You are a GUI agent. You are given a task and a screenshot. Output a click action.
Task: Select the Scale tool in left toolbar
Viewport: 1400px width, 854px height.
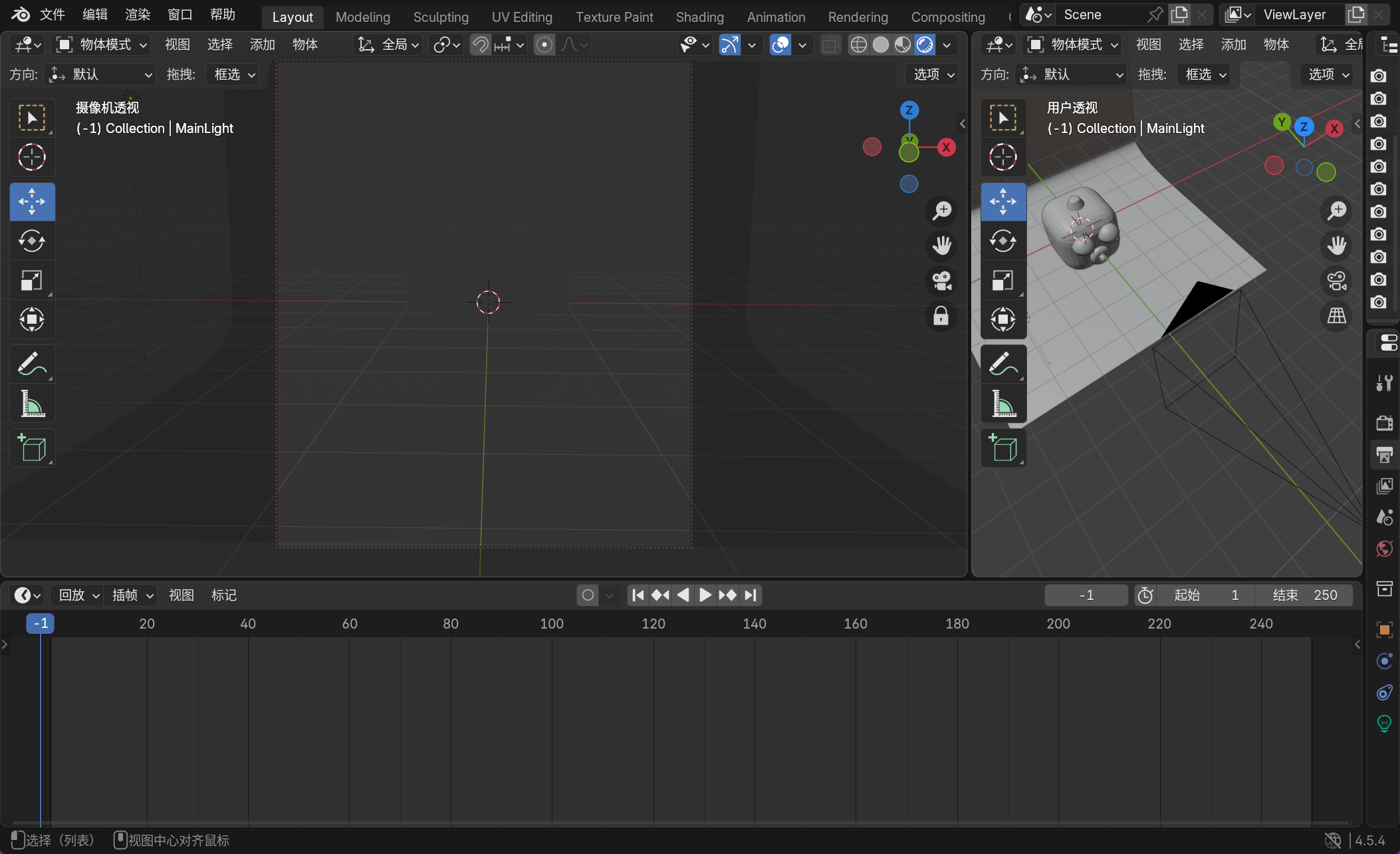32,281
